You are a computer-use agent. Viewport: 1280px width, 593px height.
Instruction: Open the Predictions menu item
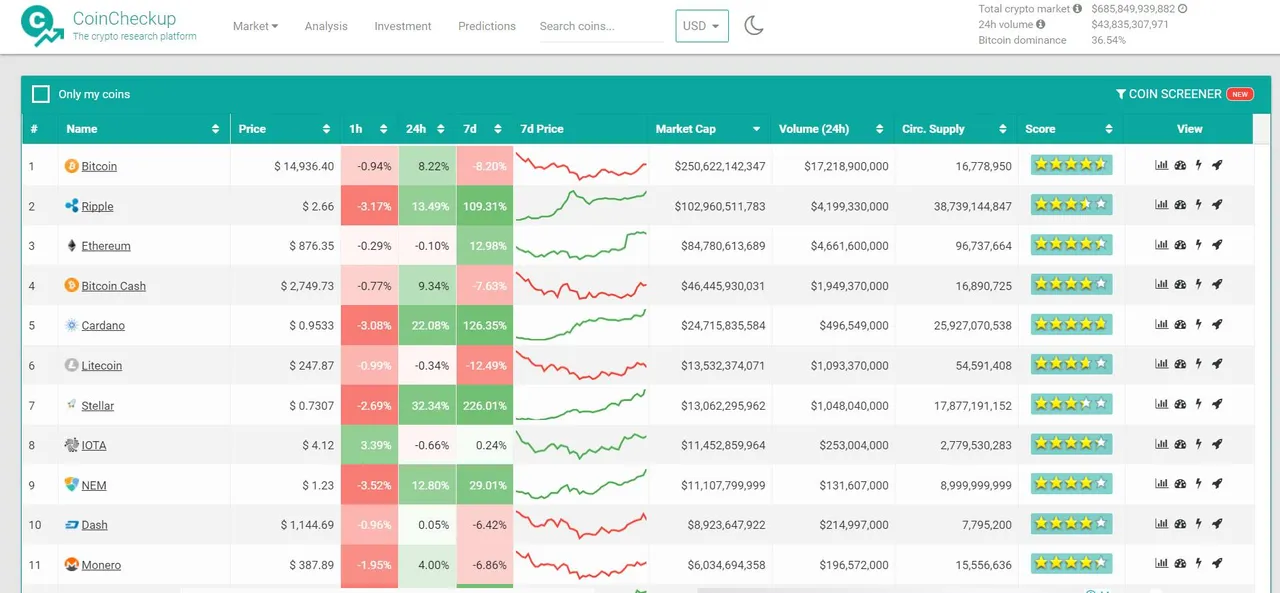tap(487, 26)
